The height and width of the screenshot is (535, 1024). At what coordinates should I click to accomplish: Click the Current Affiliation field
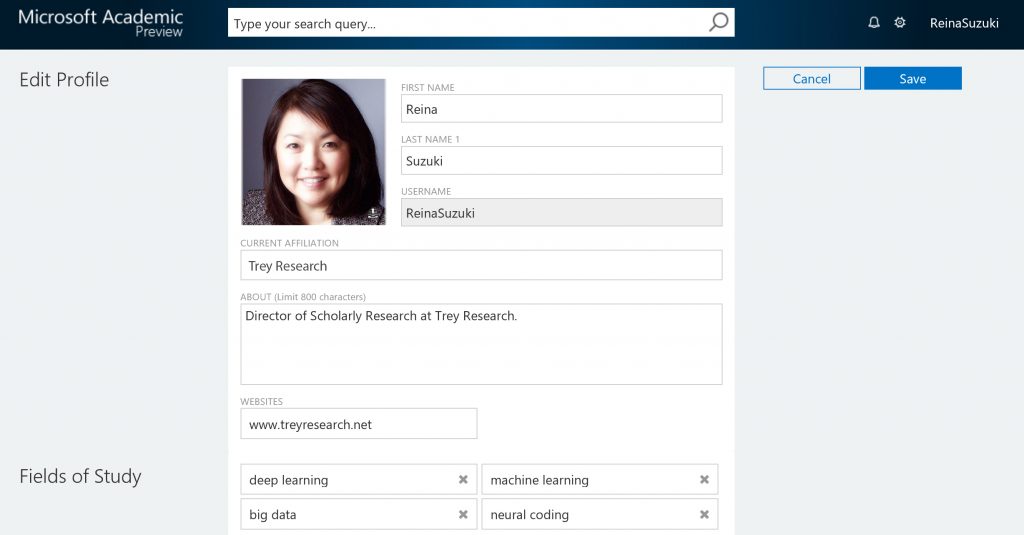481,266
